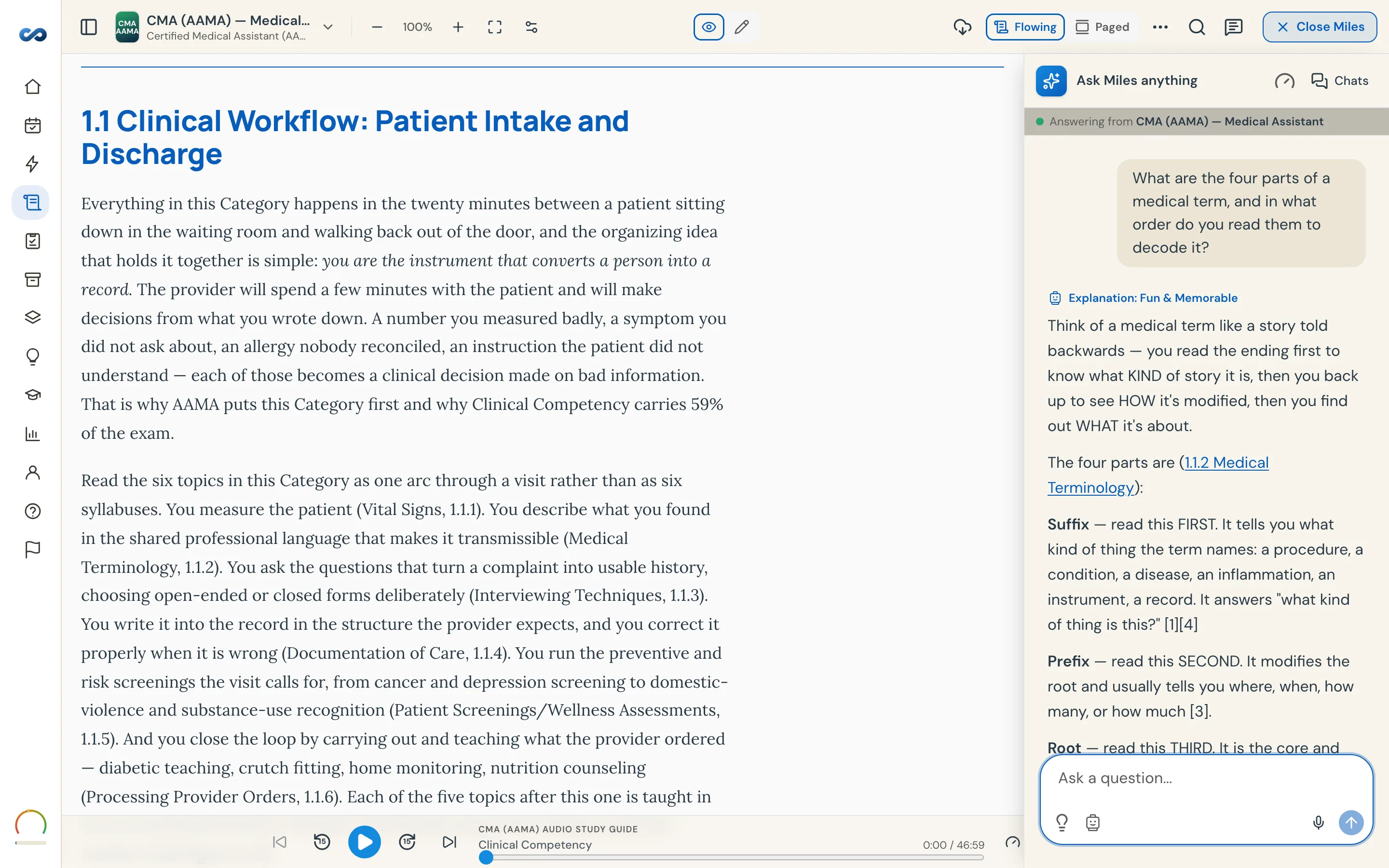1389x868 pixels.
Task: Open the user profile icon in sidebar
Action: point(33,473)
